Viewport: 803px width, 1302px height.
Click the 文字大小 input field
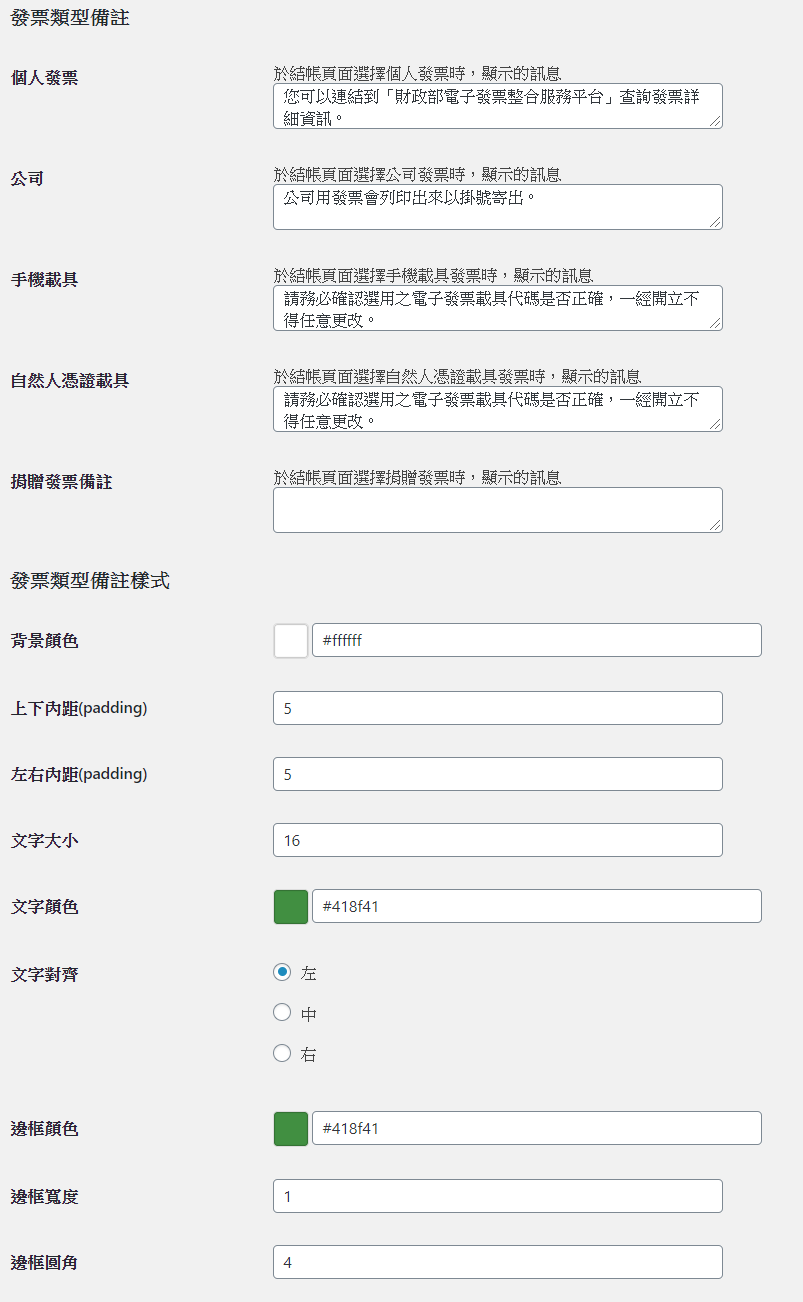click(498, 840)
